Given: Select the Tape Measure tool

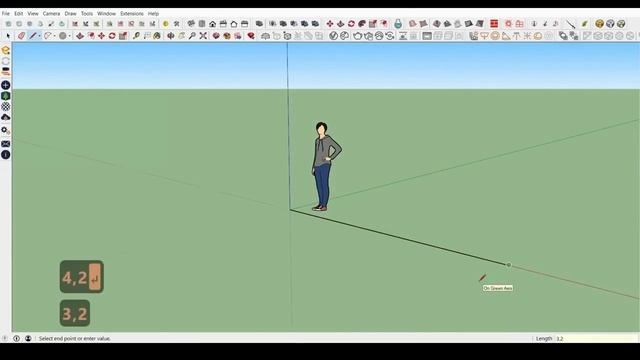Looking at the screenshot, I should [x=136, y=36].
